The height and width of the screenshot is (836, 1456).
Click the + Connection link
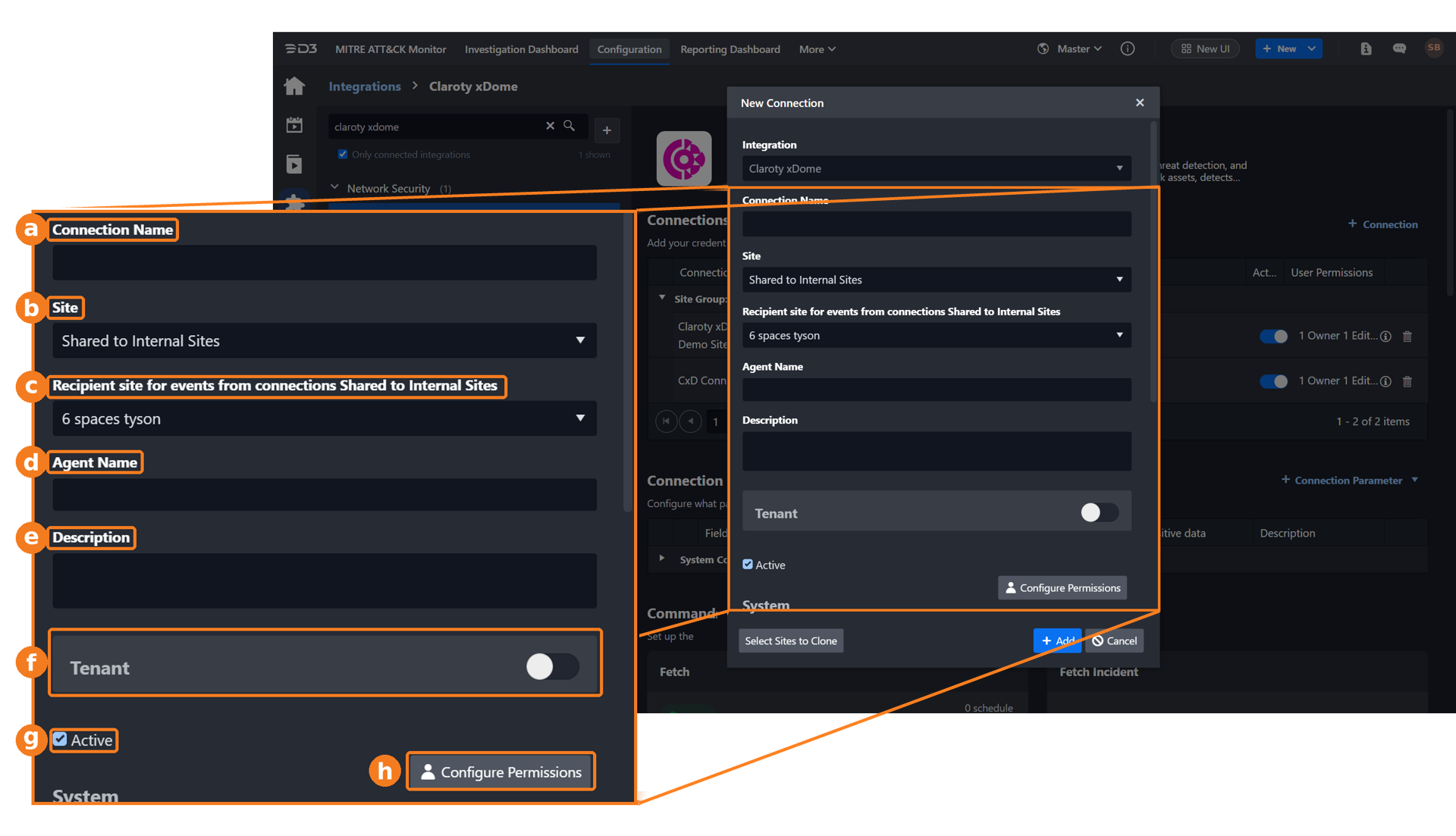click(1382, 224)
